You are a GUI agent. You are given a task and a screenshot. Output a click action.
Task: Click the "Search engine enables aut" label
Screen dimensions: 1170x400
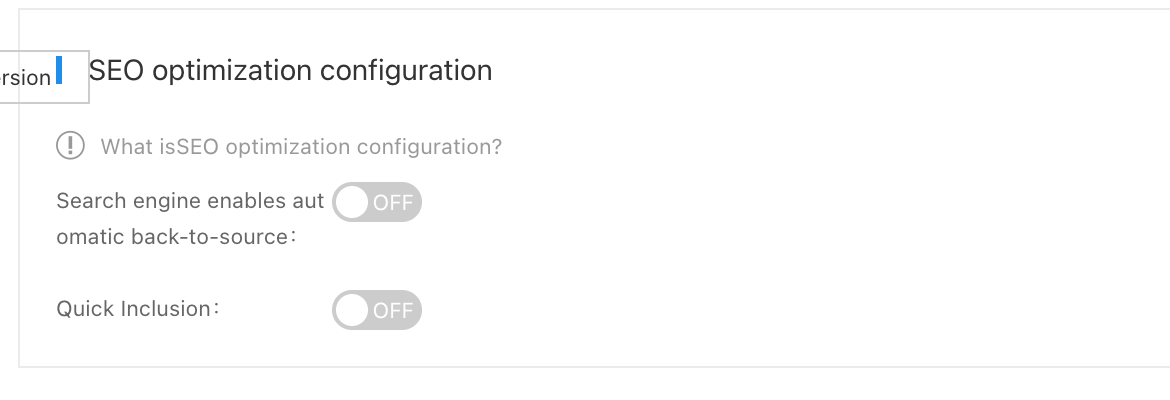190,201
